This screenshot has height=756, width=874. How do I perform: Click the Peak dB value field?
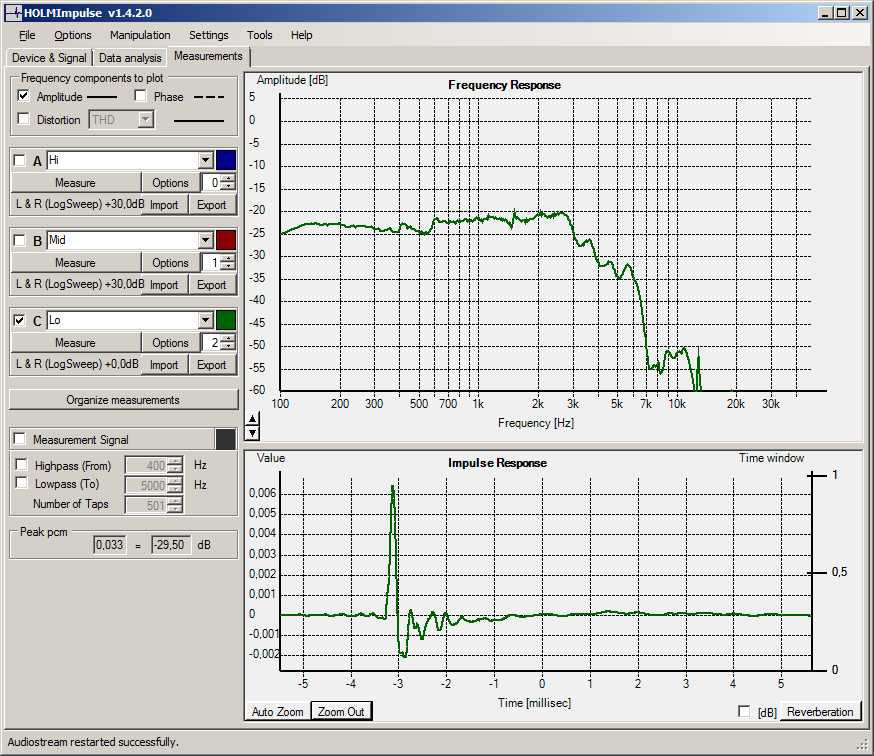pos(171,545)
